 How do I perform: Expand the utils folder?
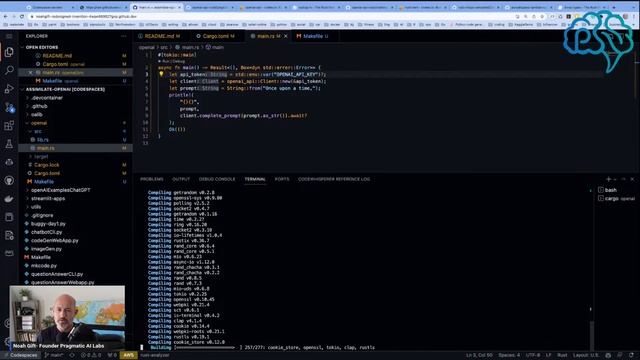[36, 207]
